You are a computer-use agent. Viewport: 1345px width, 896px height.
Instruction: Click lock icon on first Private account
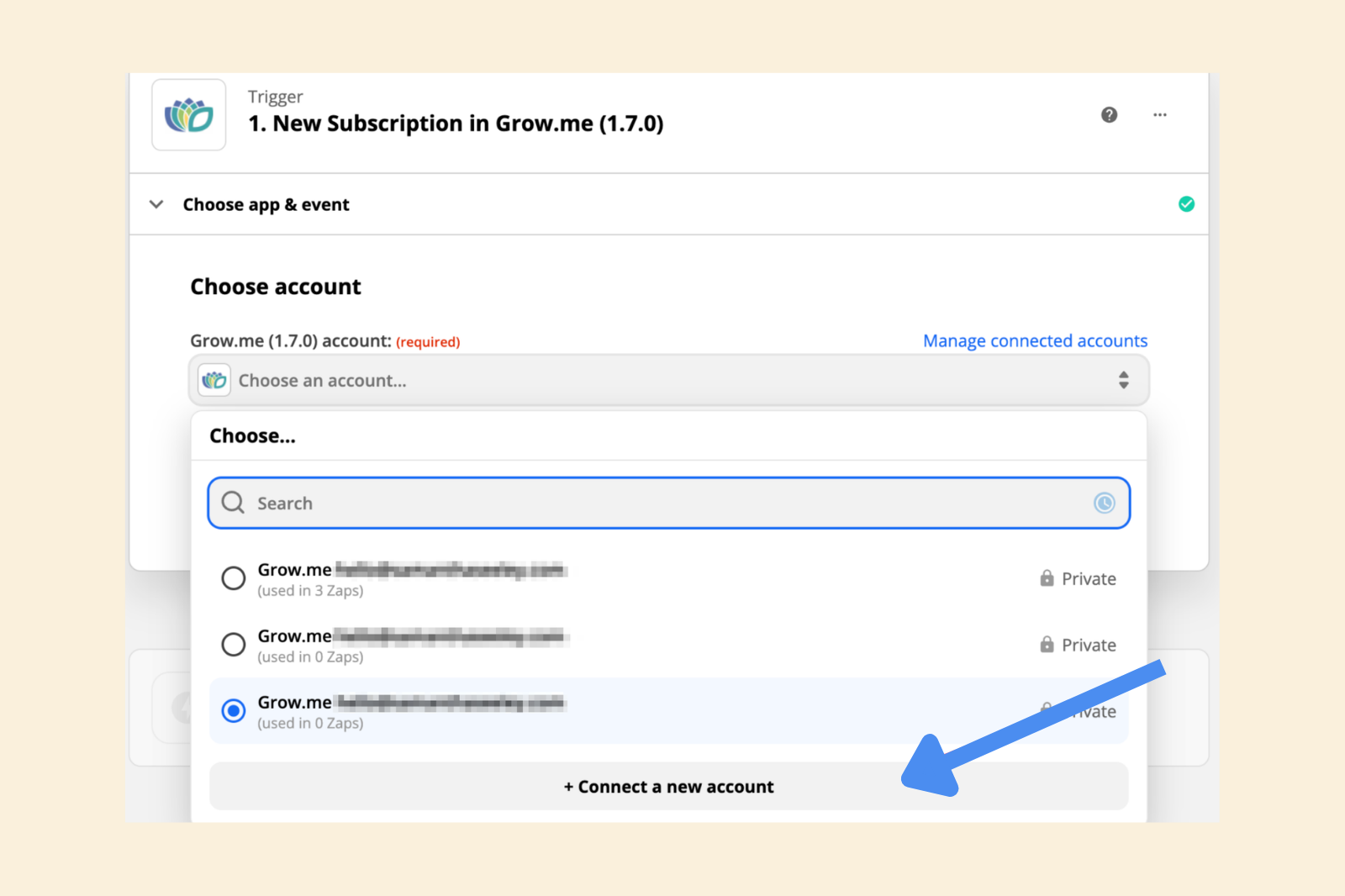pyautogui.click(x=1047, y=578)
